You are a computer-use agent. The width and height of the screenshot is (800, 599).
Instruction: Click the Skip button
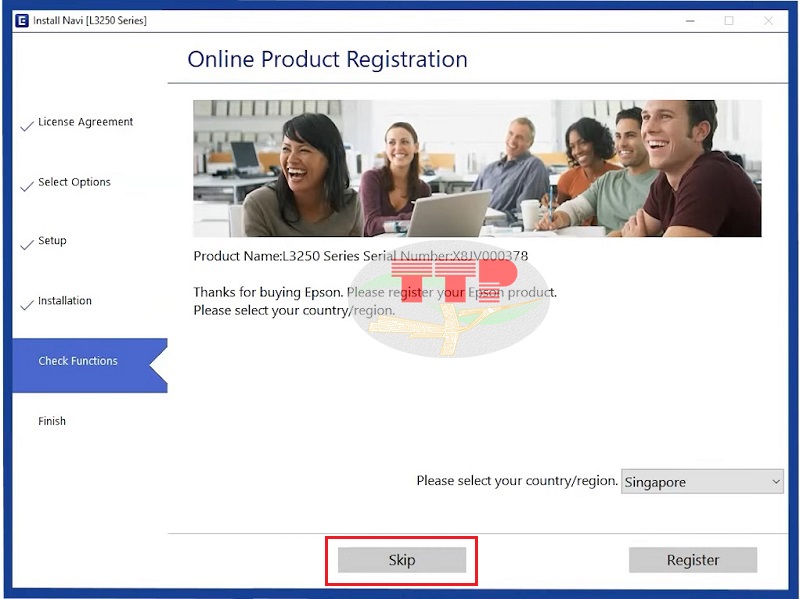click(402, 560)
